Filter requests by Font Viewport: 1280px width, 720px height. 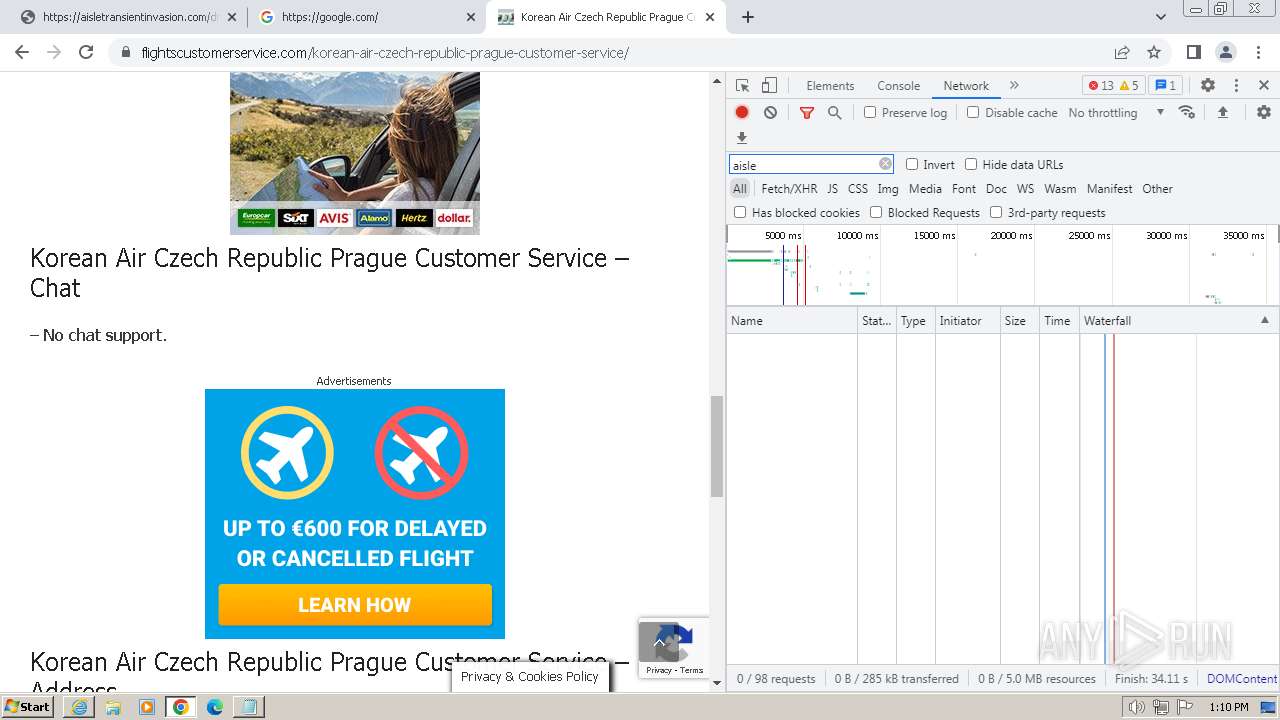[964, 188]
